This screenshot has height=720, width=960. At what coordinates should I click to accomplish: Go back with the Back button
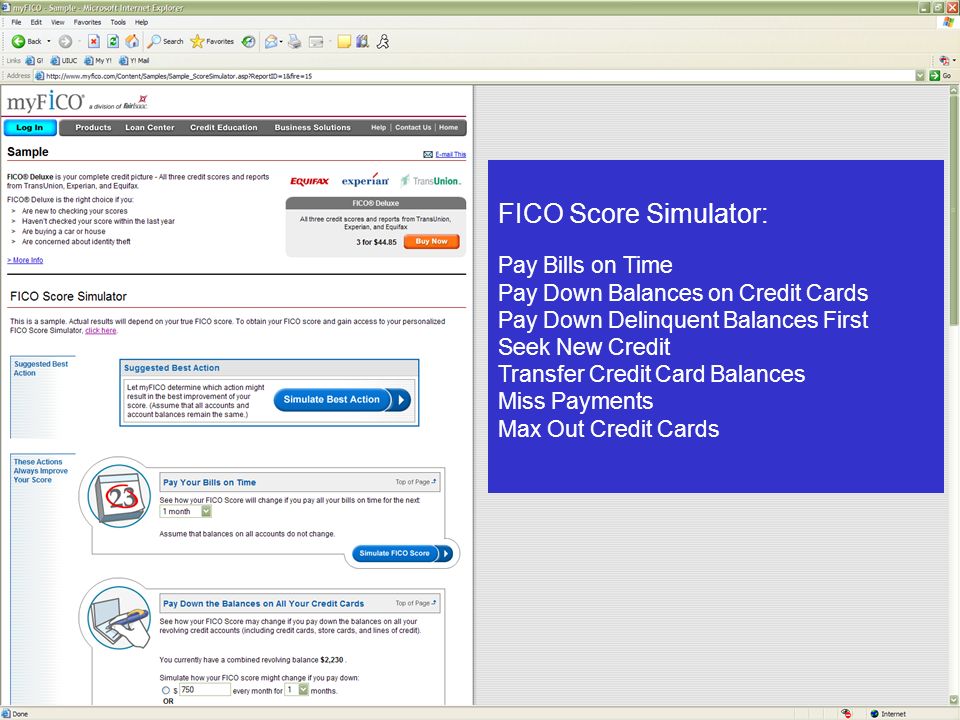(26, 42)
